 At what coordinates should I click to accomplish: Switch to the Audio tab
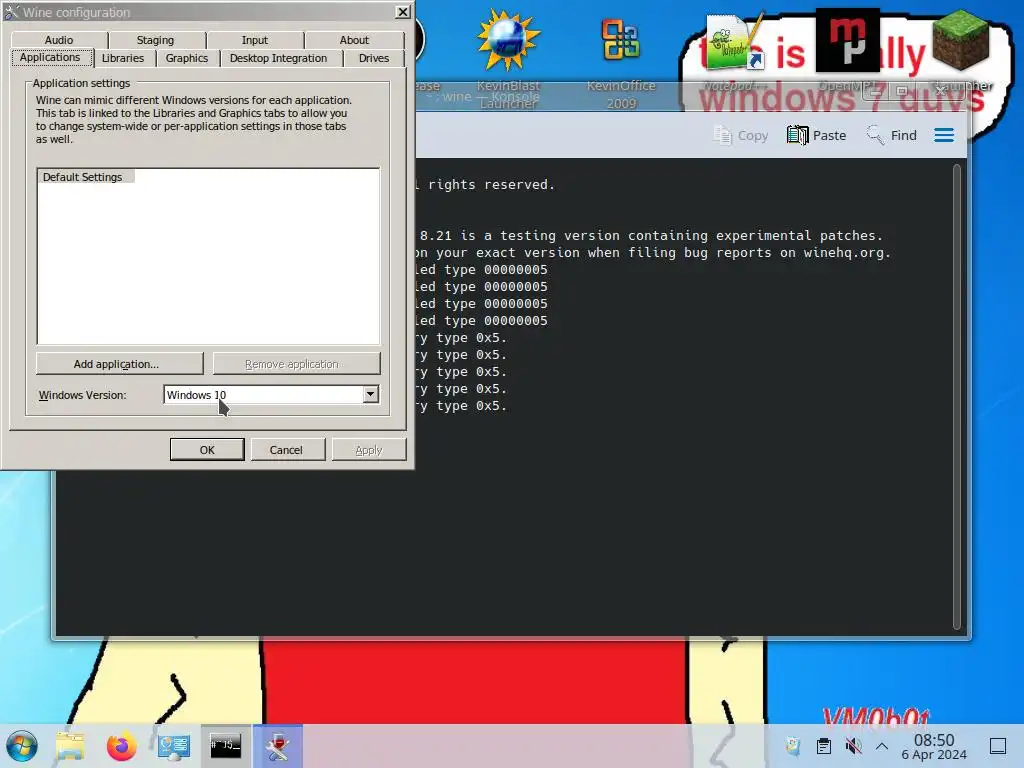coord(59,40)
